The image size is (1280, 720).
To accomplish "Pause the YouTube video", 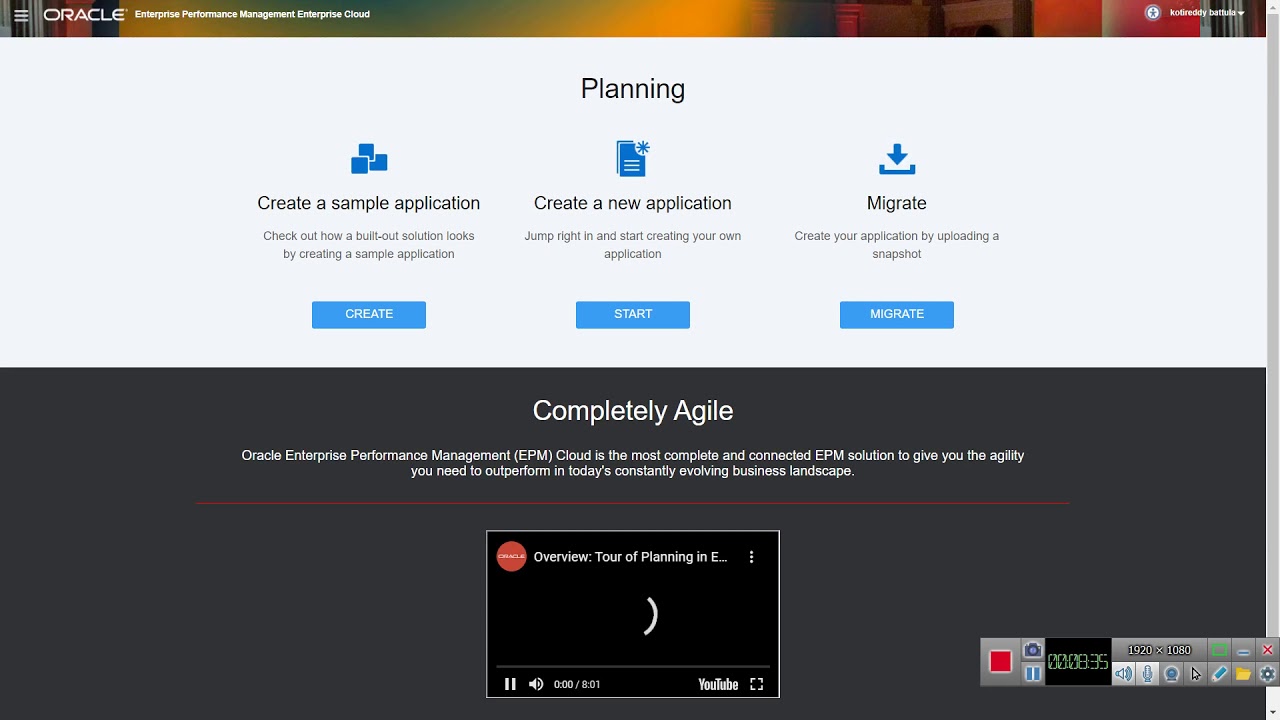I will tap(510, 684).
